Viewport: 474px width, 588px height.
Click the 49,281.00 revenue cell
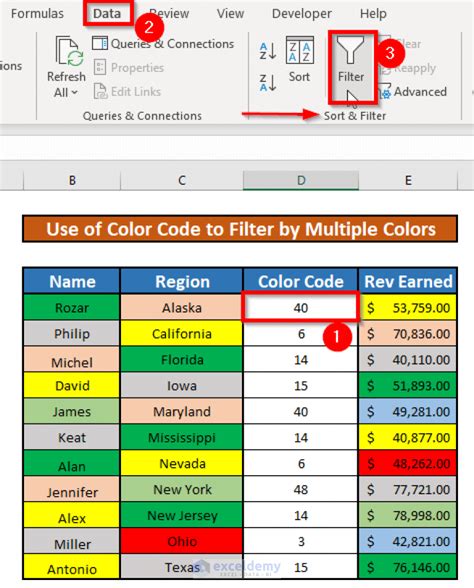coord(408,411)
